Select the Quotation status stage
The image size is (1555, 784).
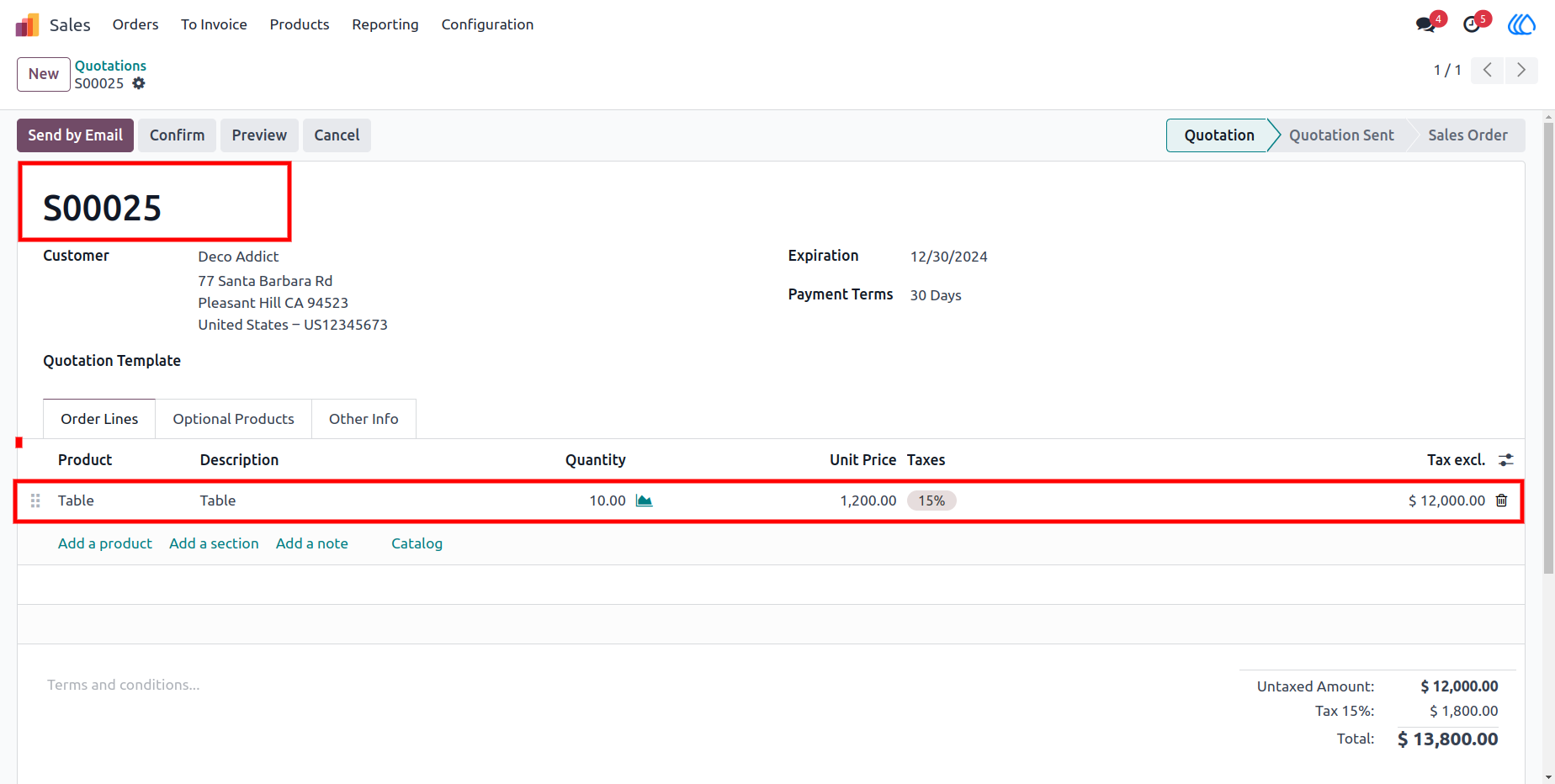[x=1218, y=135]
